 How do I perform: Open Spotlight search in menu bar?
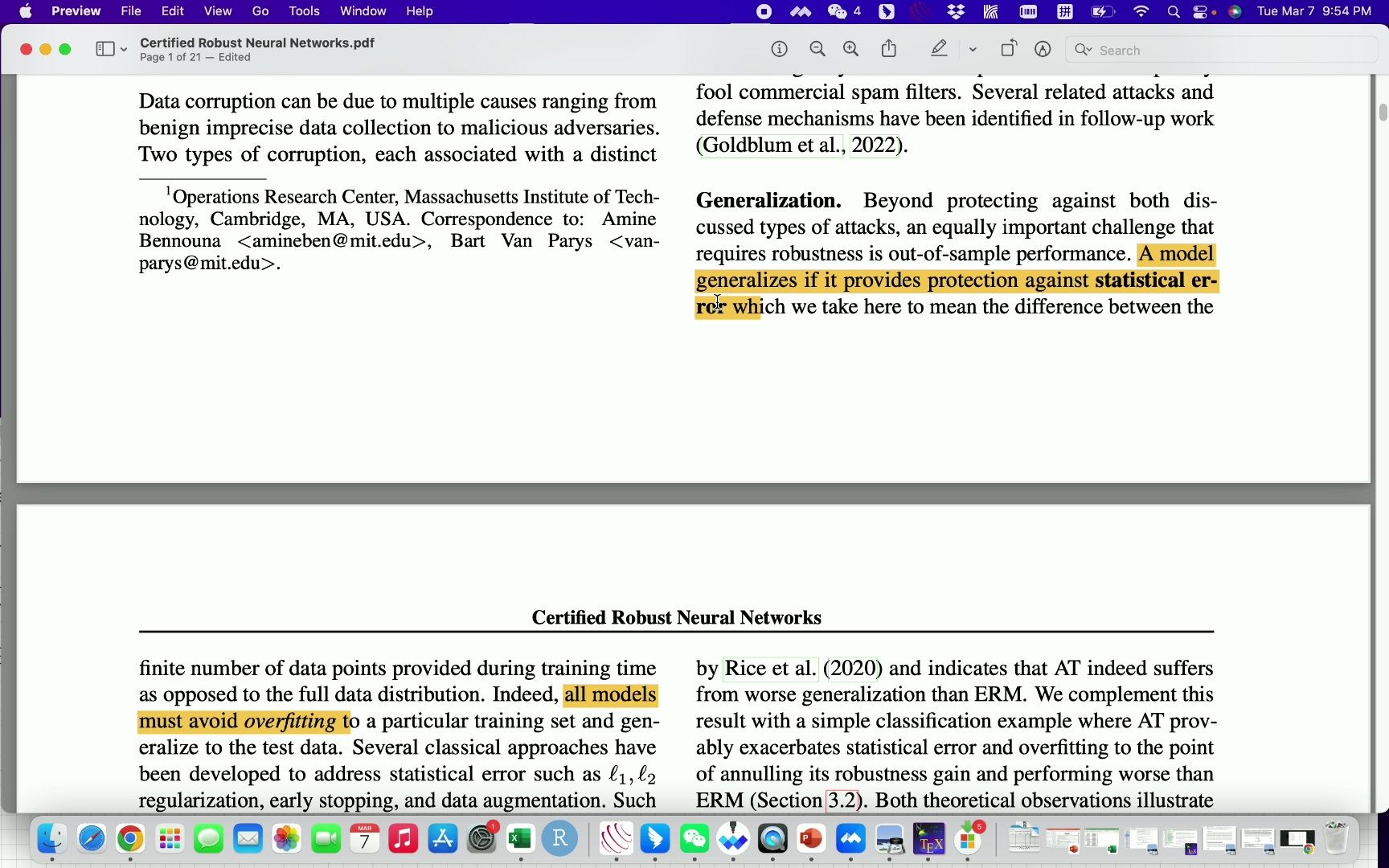[1174, 11]
